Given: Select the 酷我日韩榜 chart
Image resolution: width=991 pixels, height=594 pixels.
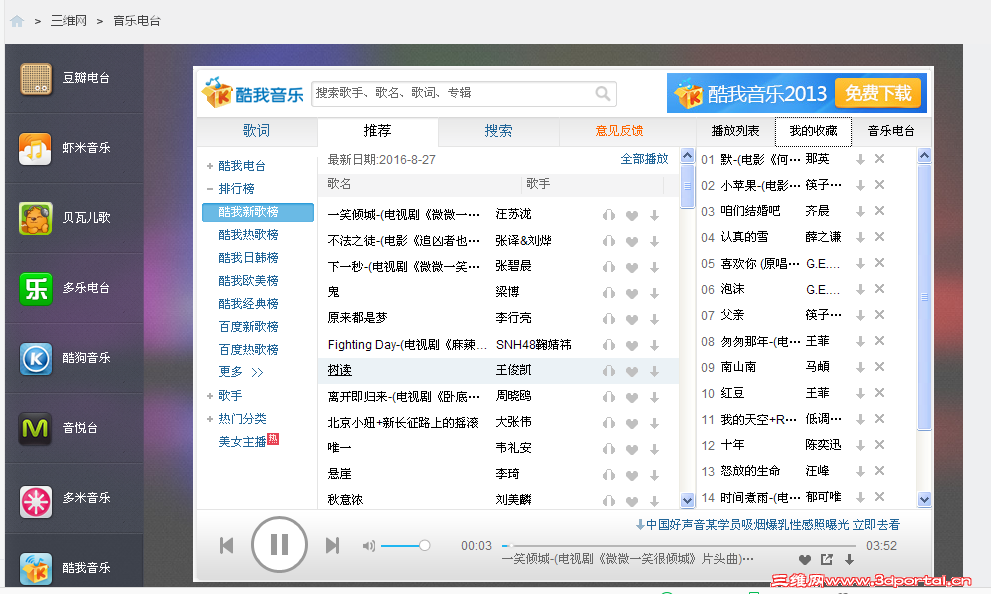Looking at the screenshot, I should click(248, 258).
